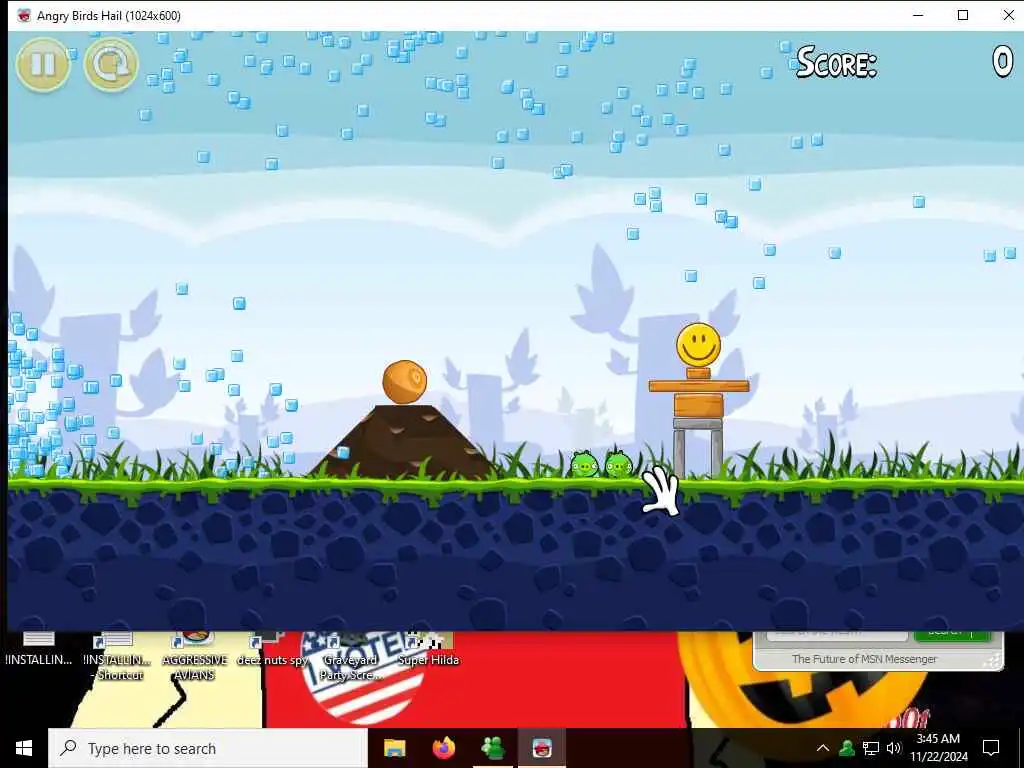Expand the hidden system tray icons chevron

[x=823, y=748]
